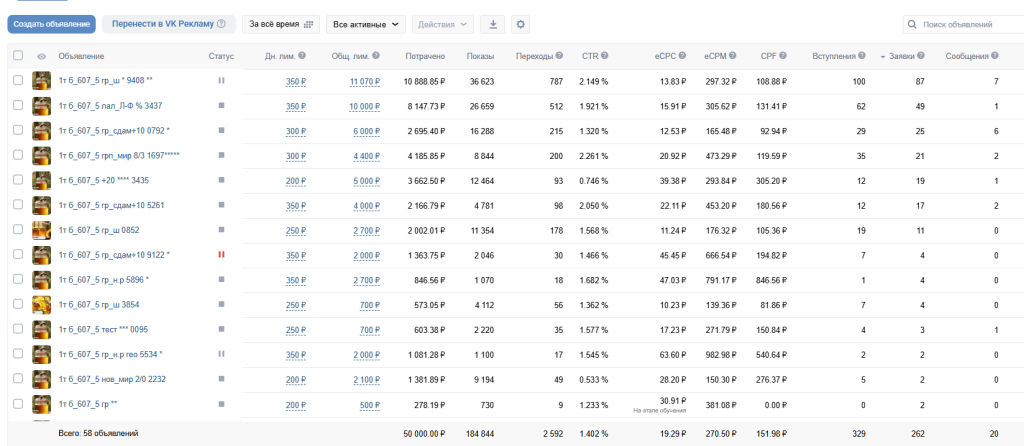Open ad link тест *** 0095
Viewport: 1024px width, 446px height.
99,329
